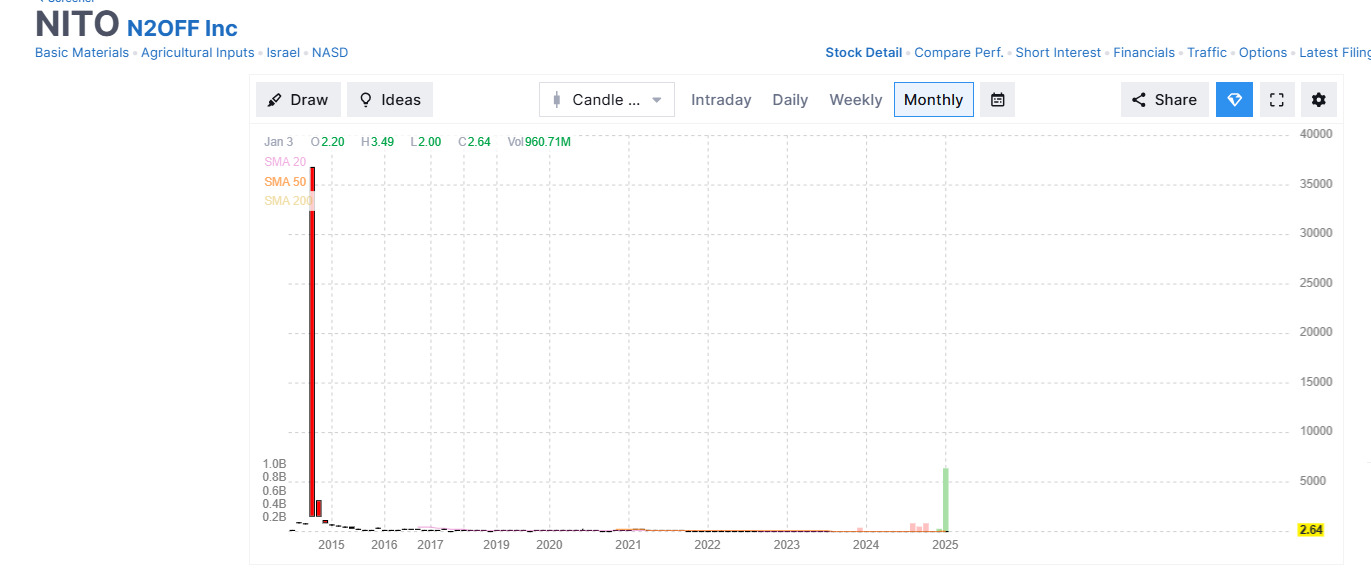Click the 40000 price axis label
This screenshot has height=577, width=1371.
click(x=1316, y=134)
